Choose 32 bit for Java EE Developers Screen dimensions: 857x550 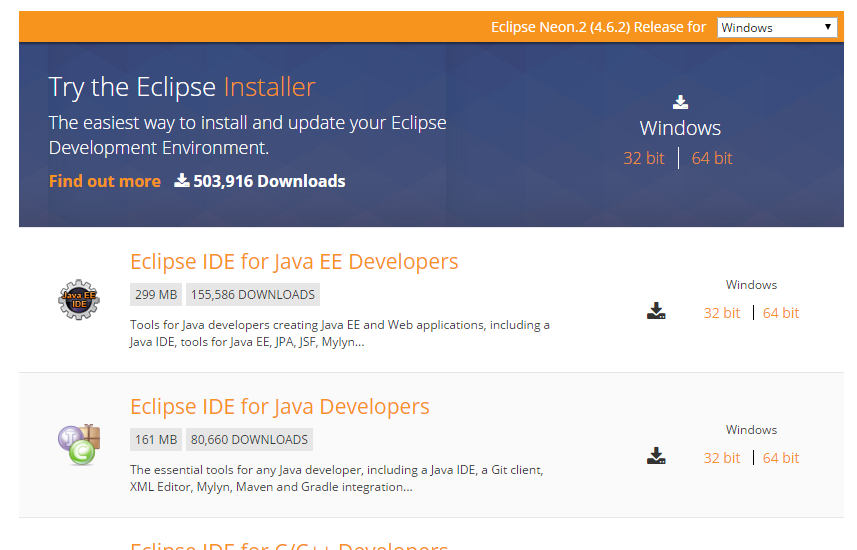721,313
